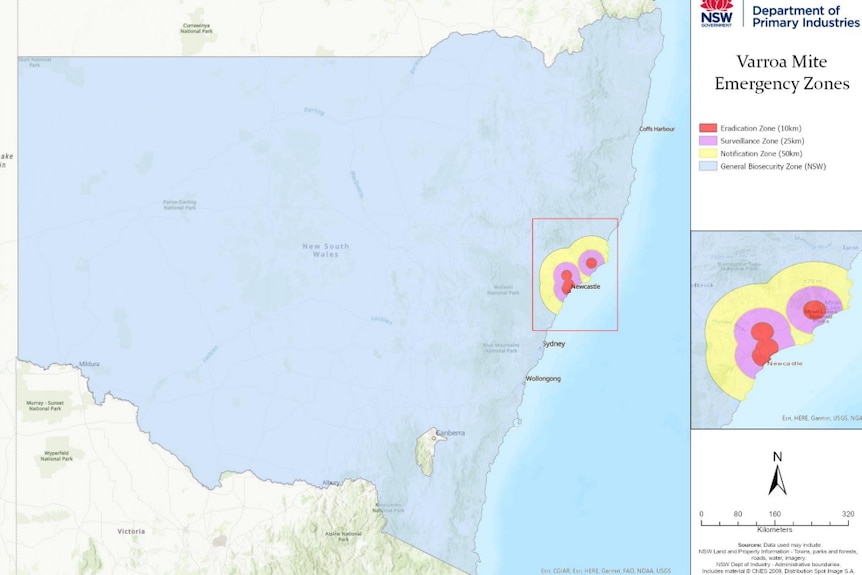Click the Coffs Harbour map label
The height and width of the screenshot is (575, 862).
pyautogui.click(x=657, y=129)
